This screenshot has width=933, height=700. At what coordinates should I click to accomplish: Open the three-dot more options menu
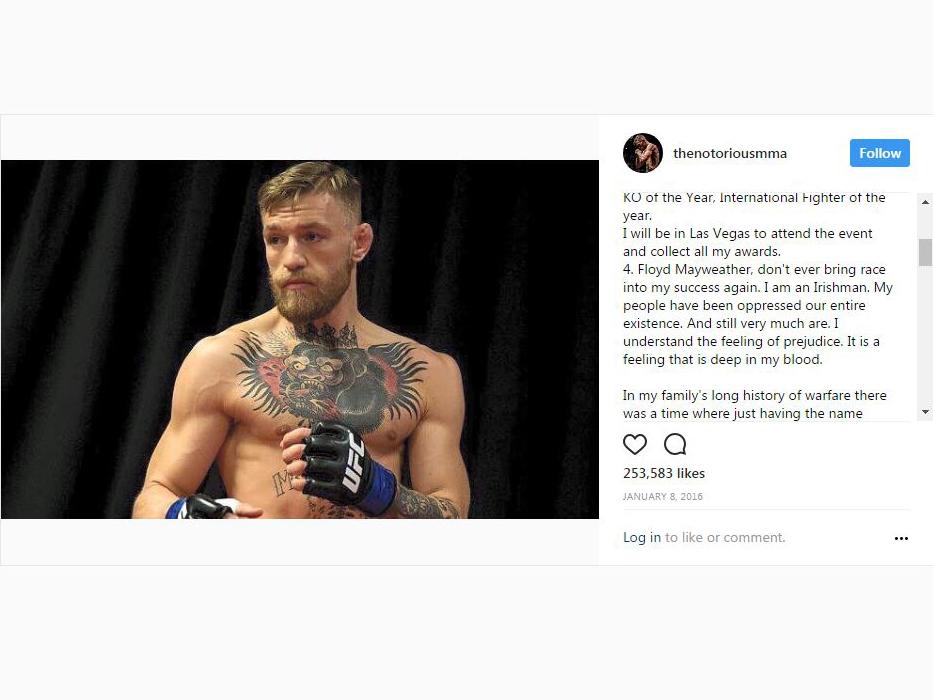click(901, 538)
